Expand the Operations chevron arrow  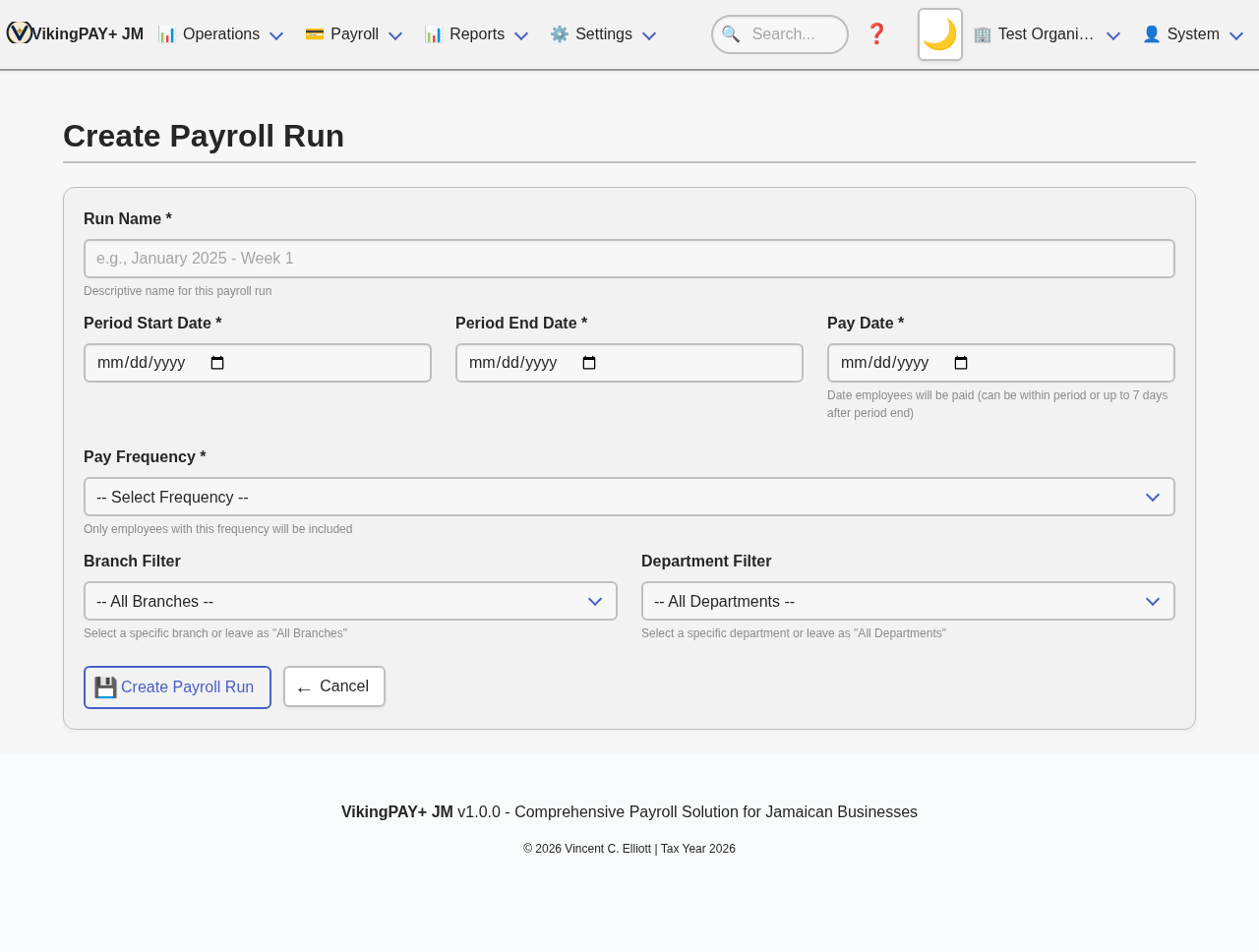(x=276, y=36)
